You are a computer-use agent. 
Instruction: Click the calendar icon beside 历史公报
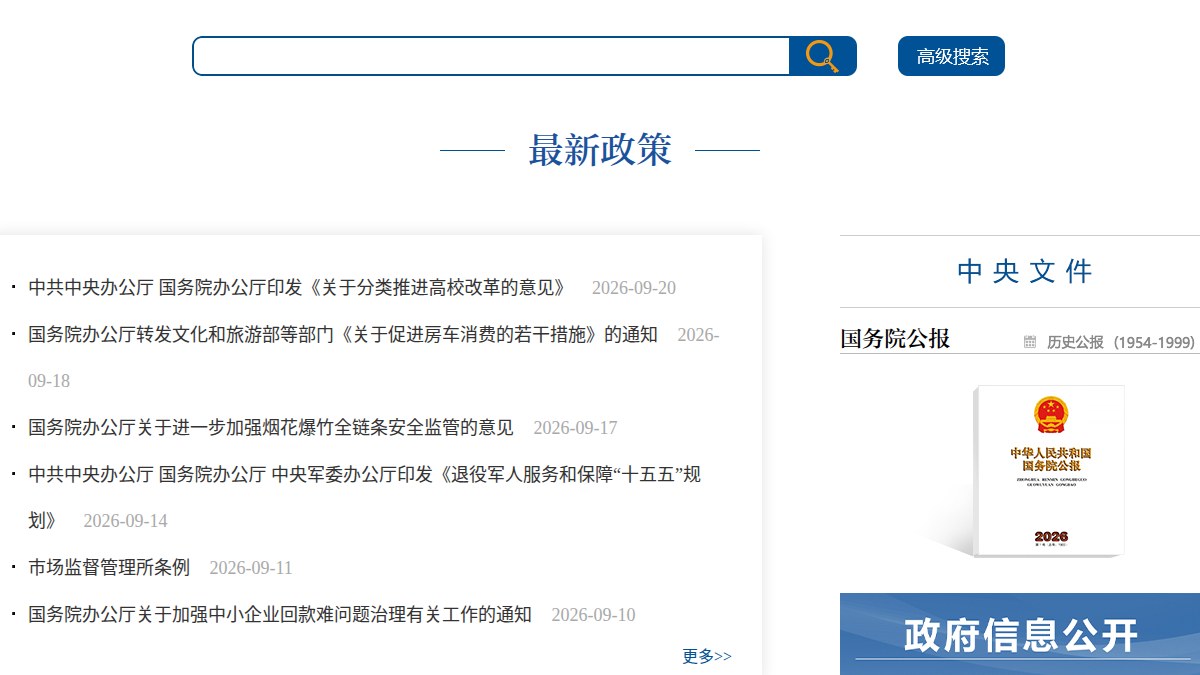click(1030, 342)
